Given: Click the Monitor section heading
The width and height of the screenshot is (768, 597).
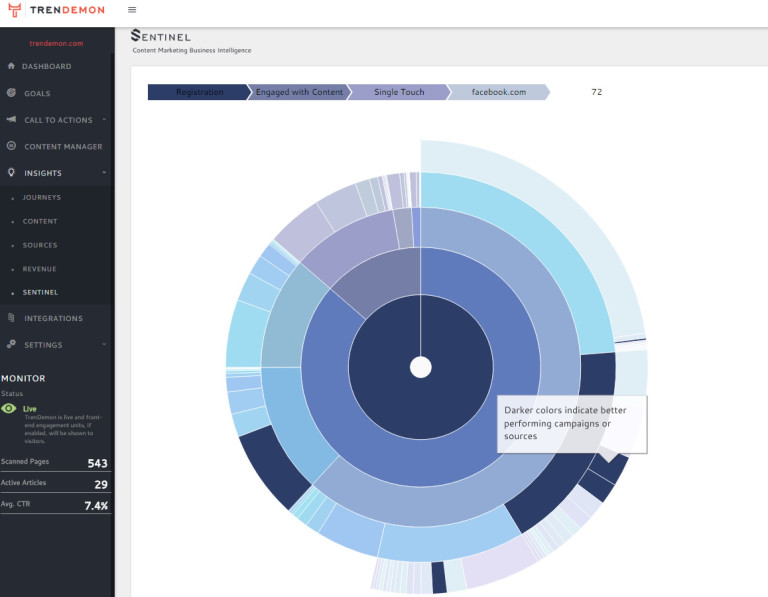Looking at the screenshot, I should (23, 378).
